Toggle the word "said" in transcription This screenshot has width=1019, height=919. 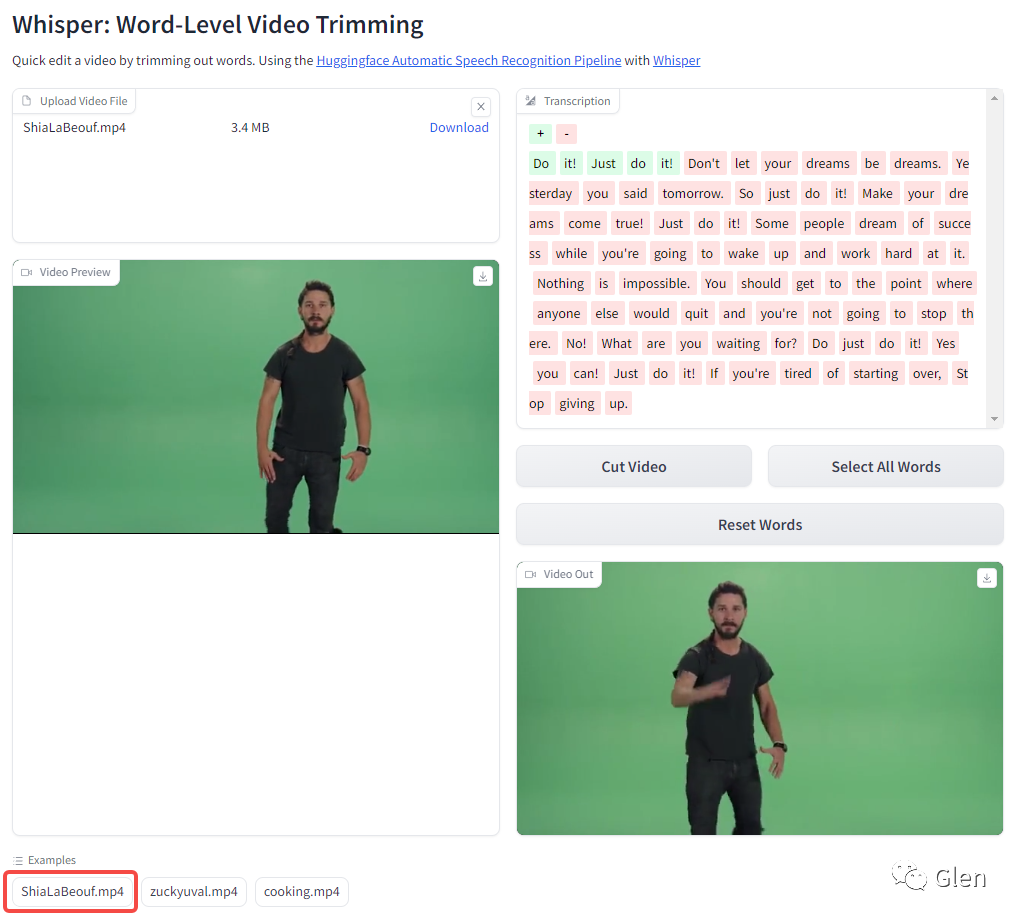click(635, 194)
